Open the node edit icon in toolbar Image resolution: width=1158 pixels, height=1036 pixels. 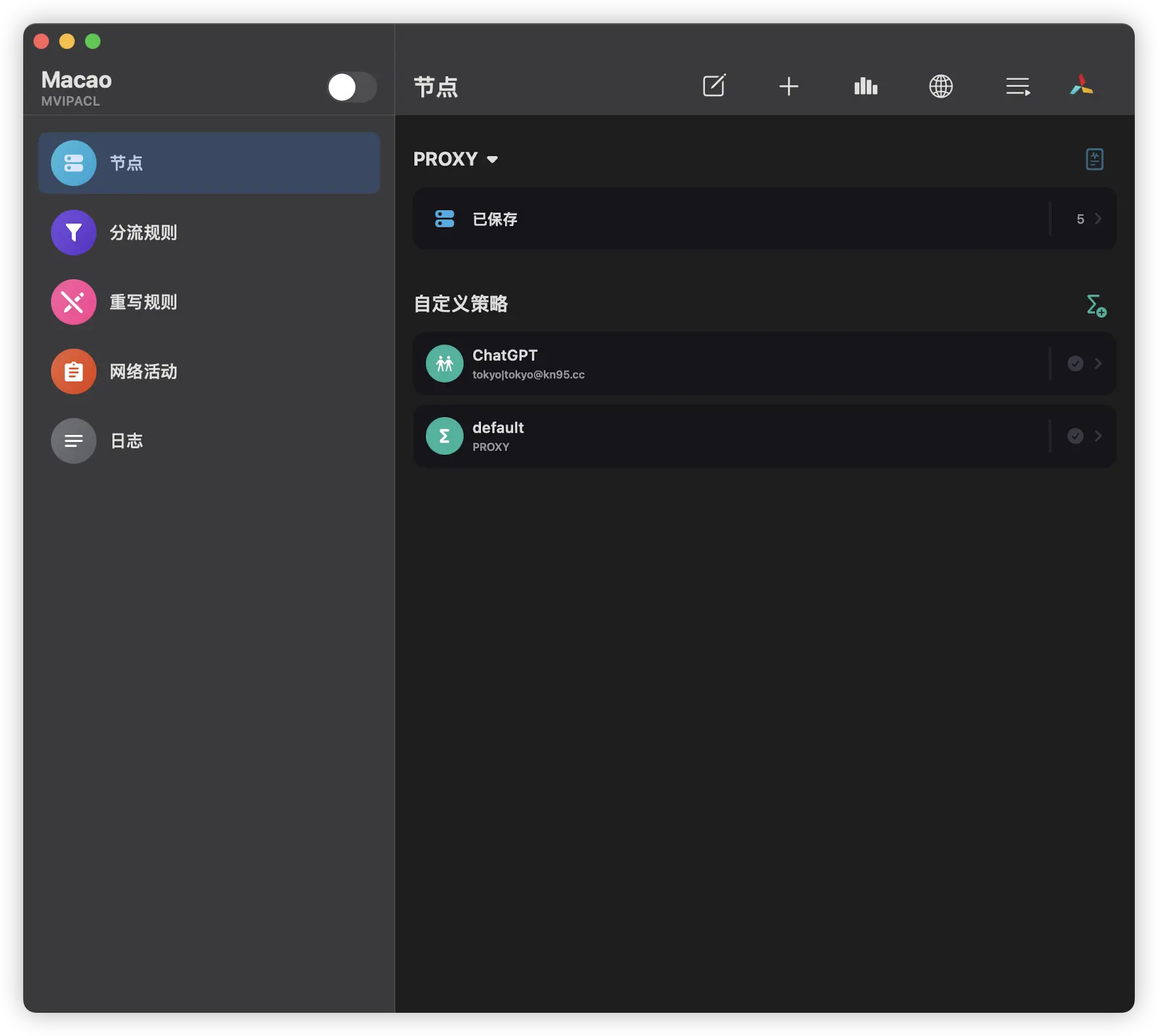[714, 86]
